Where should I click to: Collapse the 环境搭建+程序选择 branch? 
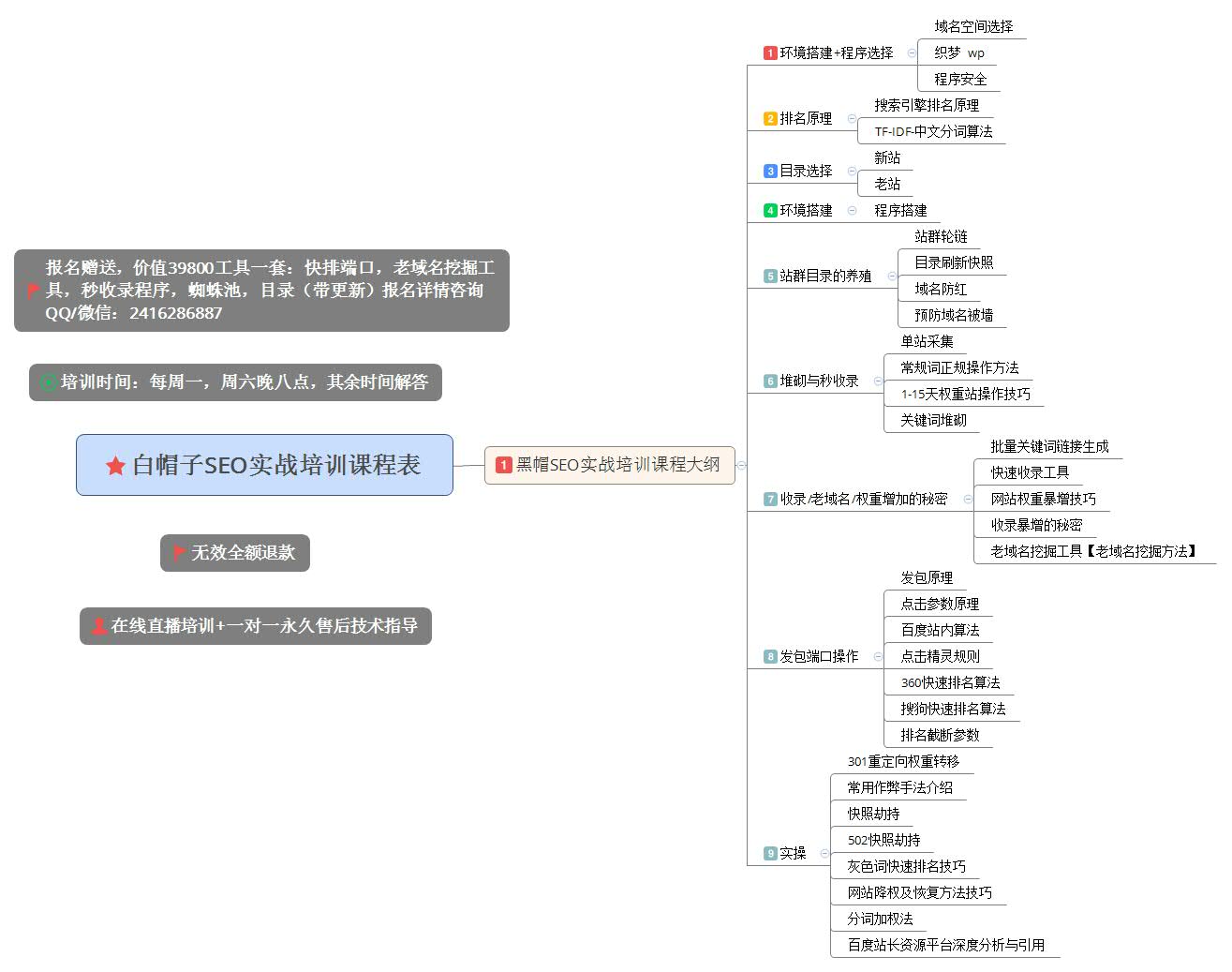[911, 53]
